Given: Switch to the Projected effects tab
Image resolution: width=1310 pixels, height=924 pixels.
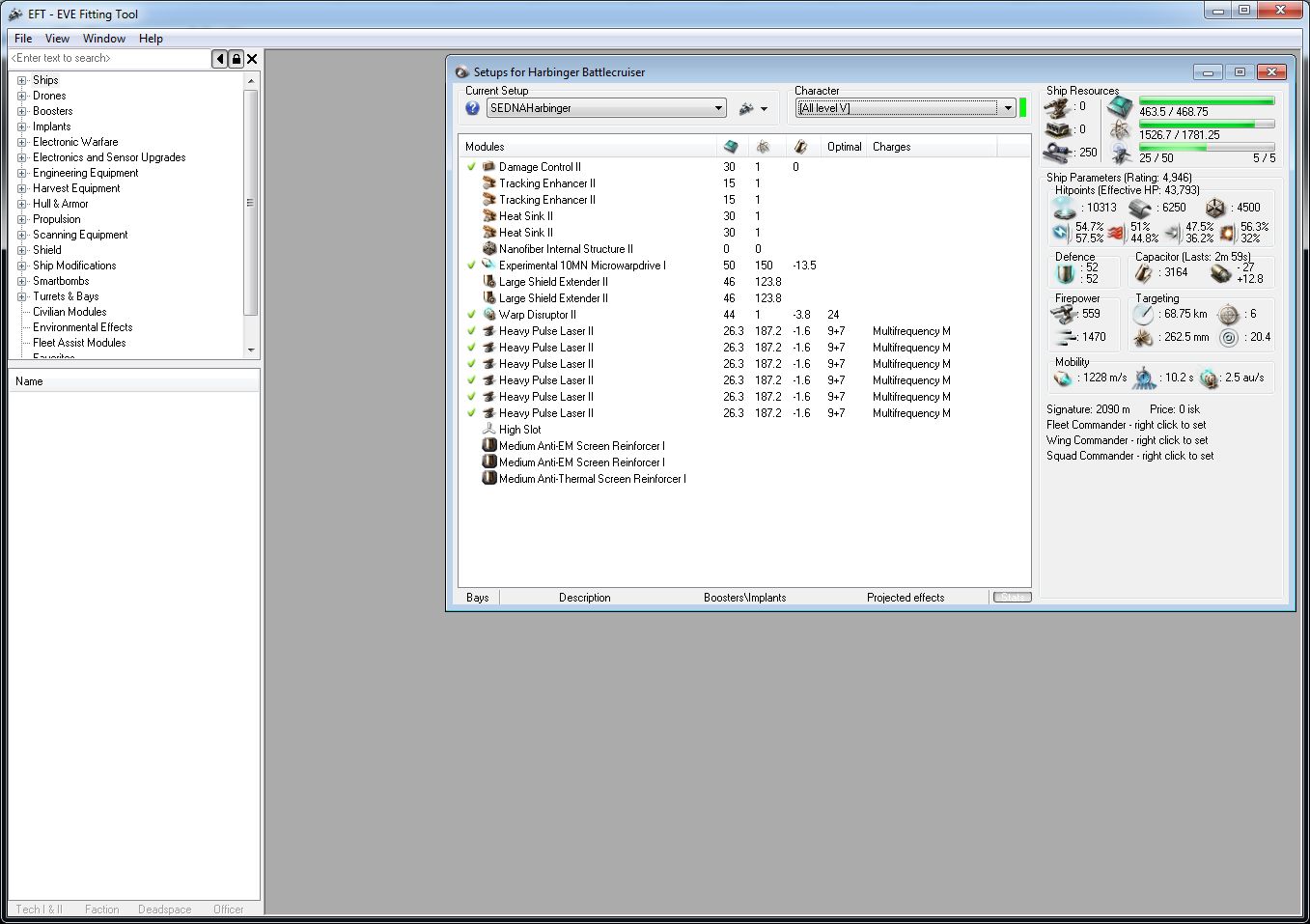Looking at the screenshot, I should pos(906,598).
